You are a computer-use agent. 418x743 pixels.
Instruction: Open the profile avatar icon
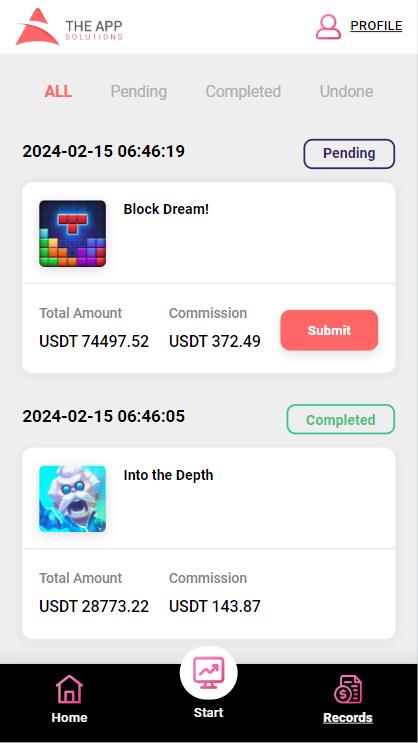point(328,27)
